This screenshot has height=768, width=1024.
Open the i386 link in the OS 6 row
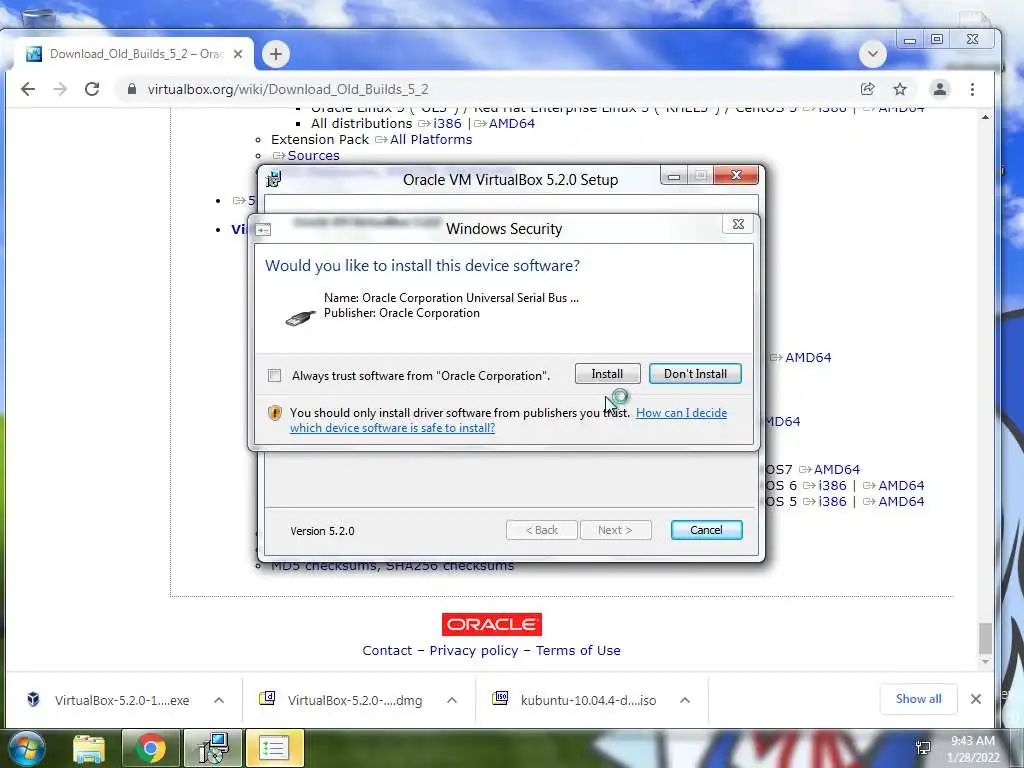pyautogui.click(x=832, y=485)
